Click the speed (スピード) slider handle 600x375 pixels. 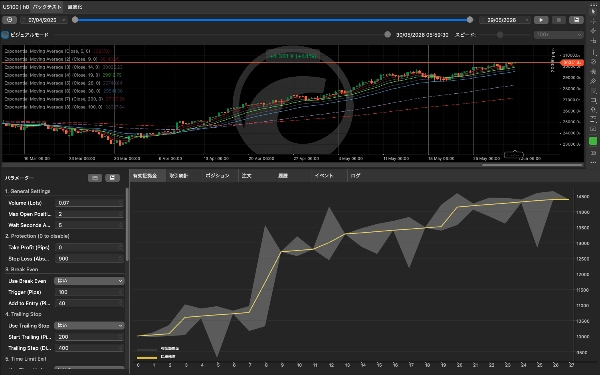[500, 35]
